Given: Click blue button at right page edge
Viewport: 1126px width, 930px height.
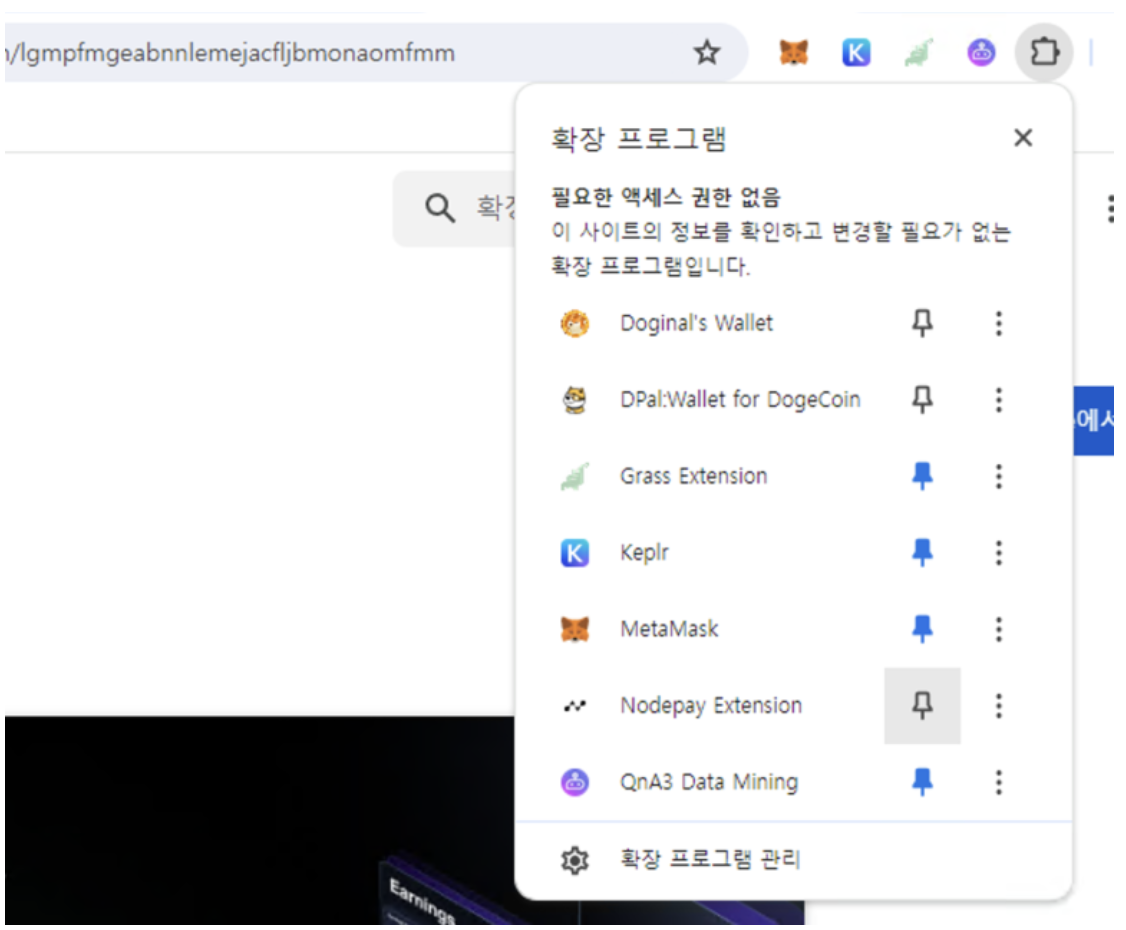Looking at the screenshot, I should (x=1094, y=421).
